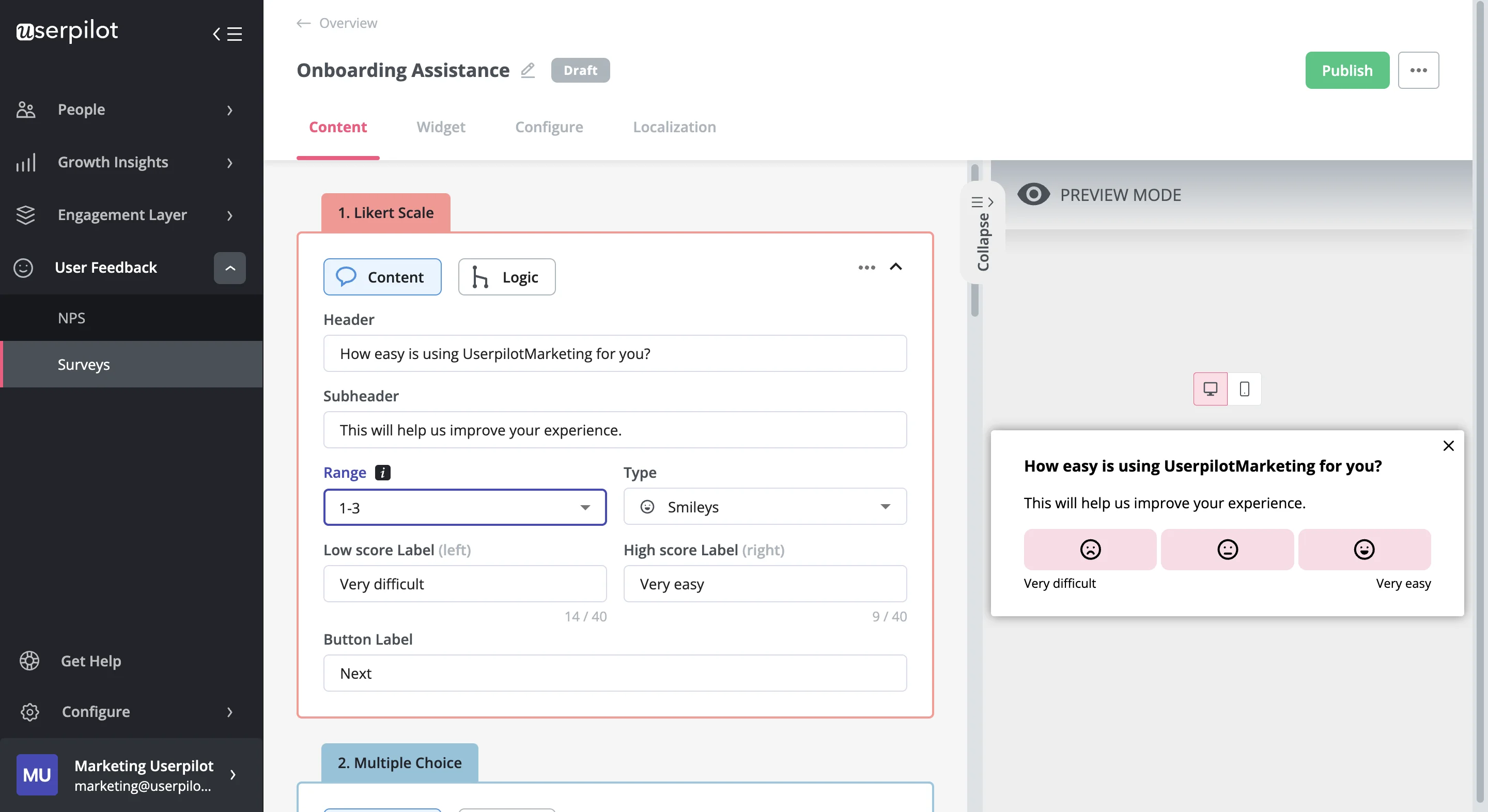Image resolution: width=1488 pixels, height=812 pixels.
Task: Collapse the preview panel
Action: point(983,233)
